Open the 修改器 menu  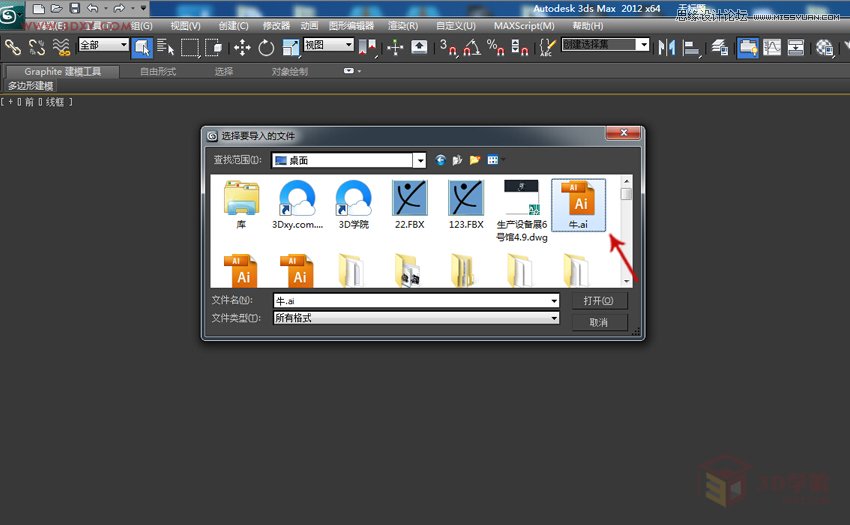point(276,25)
